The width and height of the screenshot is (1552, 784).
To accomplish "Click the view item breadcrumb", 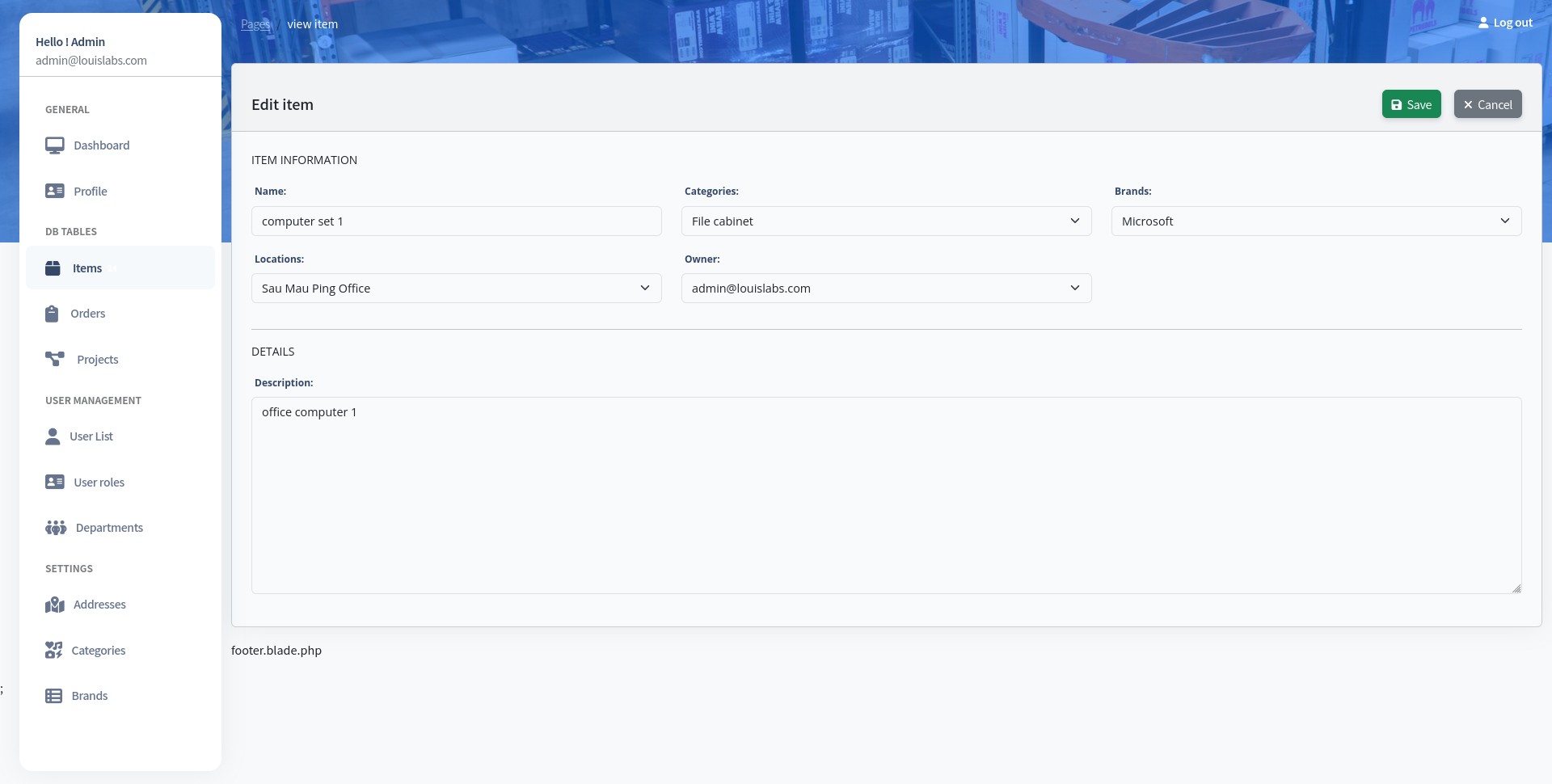I will point(313,24).
